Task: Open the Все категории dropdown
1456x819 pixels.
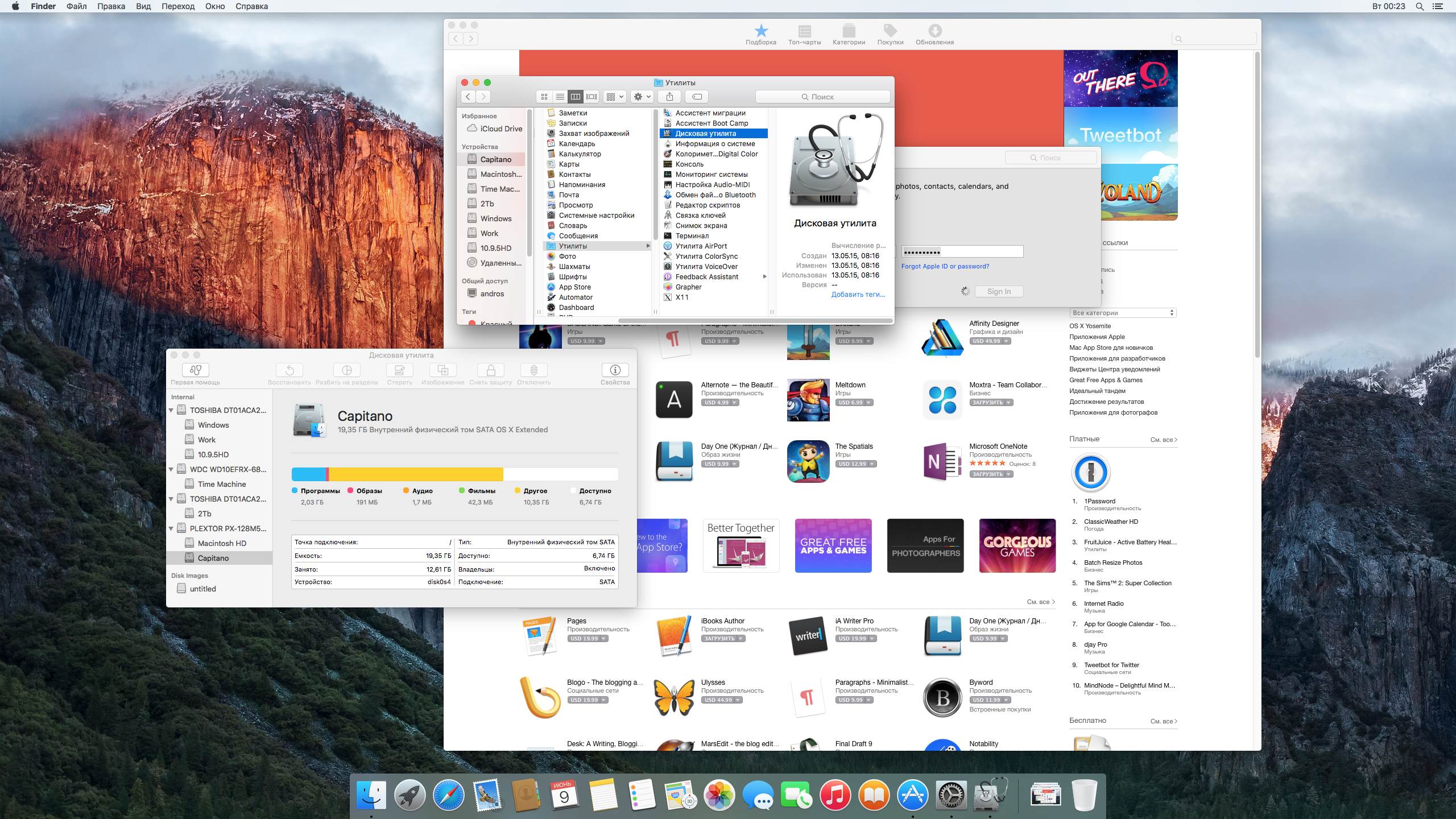Action: (x=1122, y=313)
